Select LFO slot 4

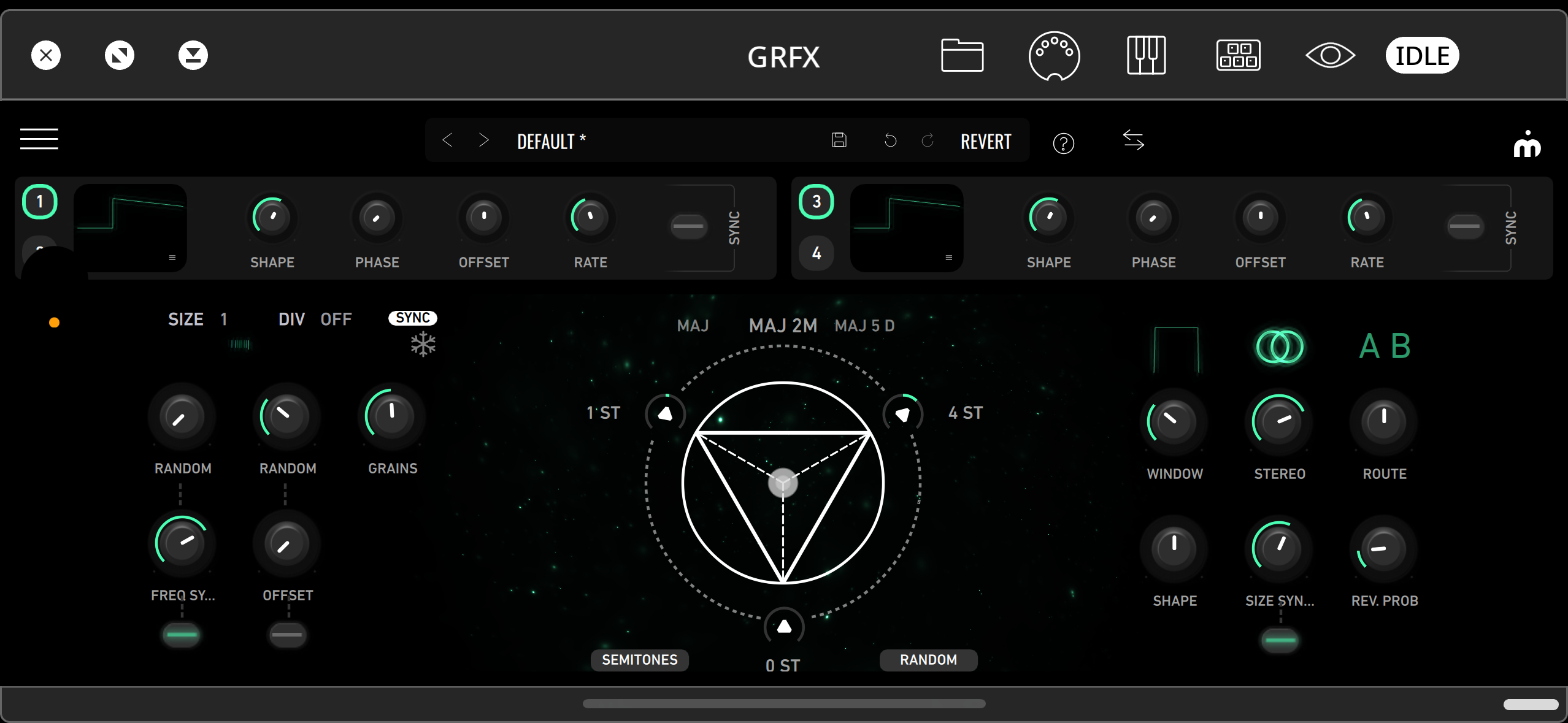pyautogui.click(x=817, y=253)
